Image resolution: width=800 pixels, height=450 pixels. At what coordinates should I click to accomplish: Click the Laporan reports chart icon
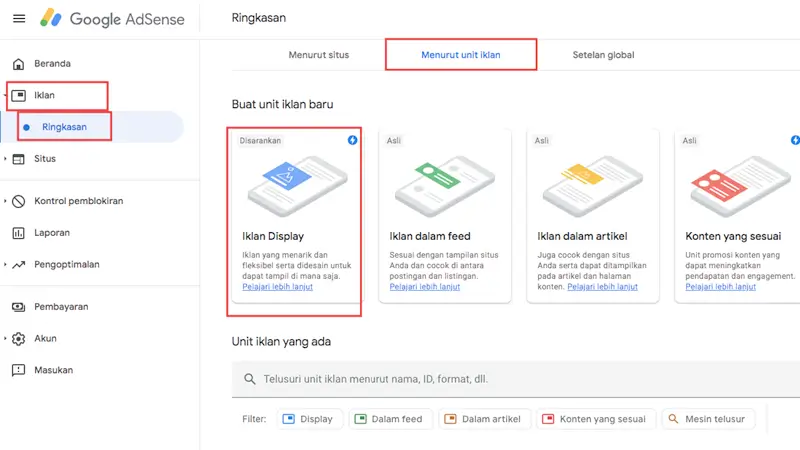tap(18, 233)
